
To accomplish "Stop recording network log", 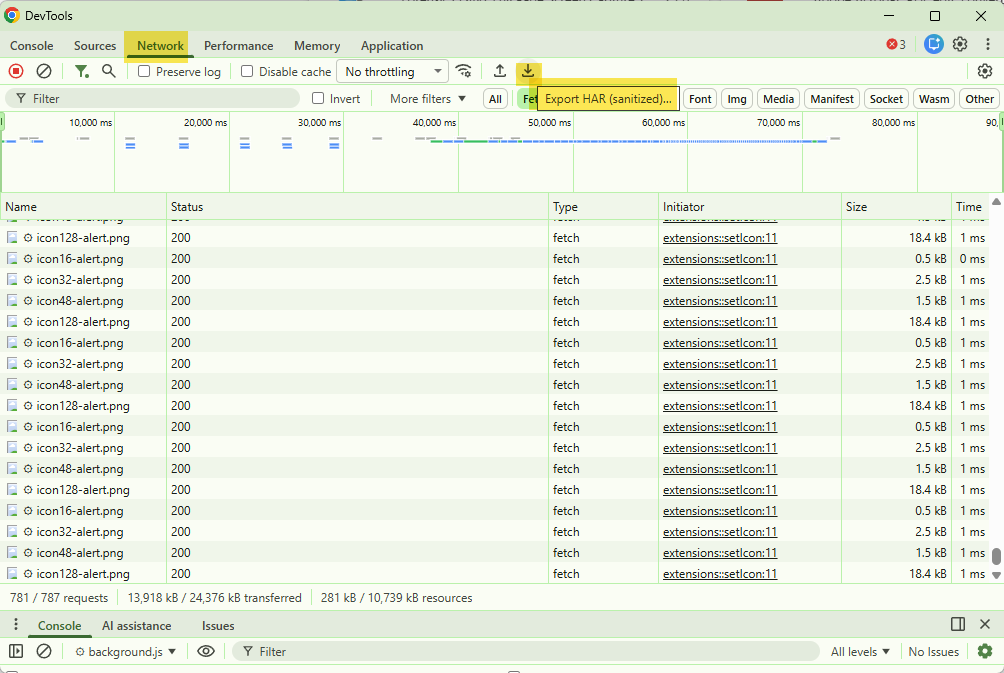I will click(x=16, y=71).
